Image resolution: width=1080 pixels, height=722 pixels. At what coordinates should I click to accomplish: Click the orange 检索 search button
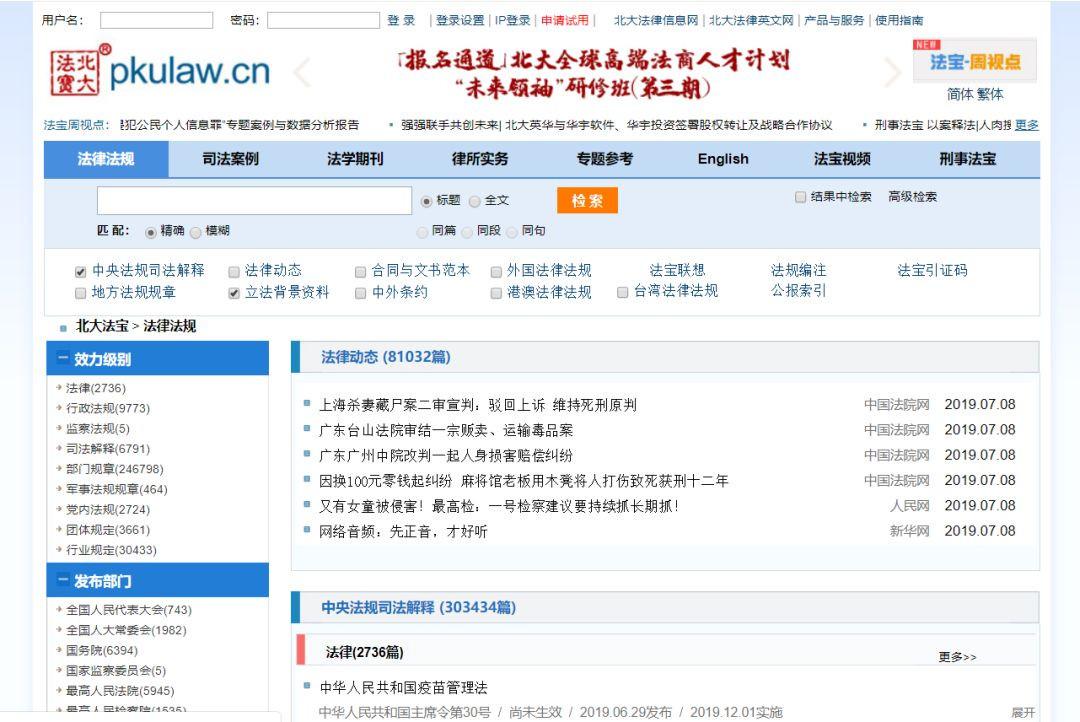[x=588, y=200]
